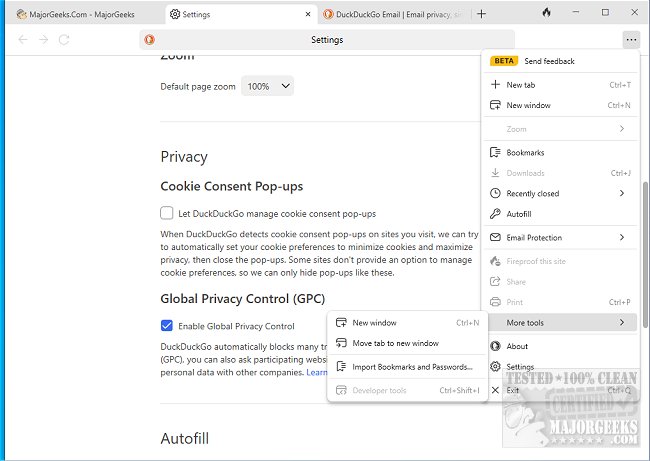Disable the Global Privacy Control checkbox

click(x=167, y=326)
